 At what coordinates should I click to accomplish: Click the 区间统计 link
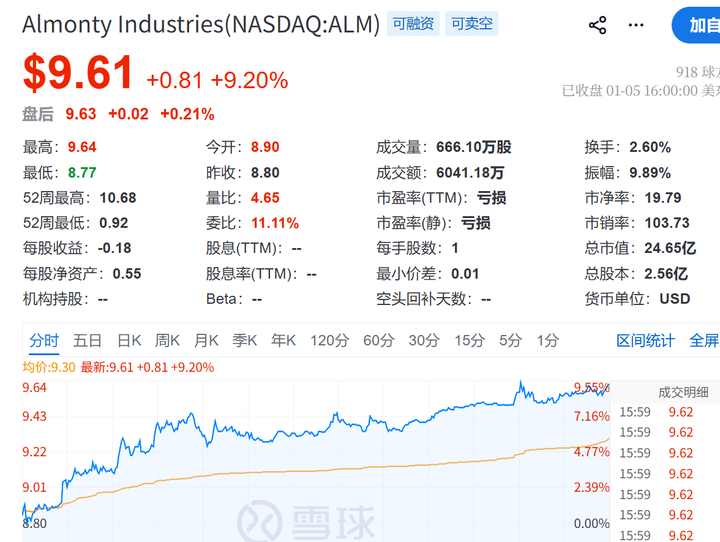pos(646,341)
